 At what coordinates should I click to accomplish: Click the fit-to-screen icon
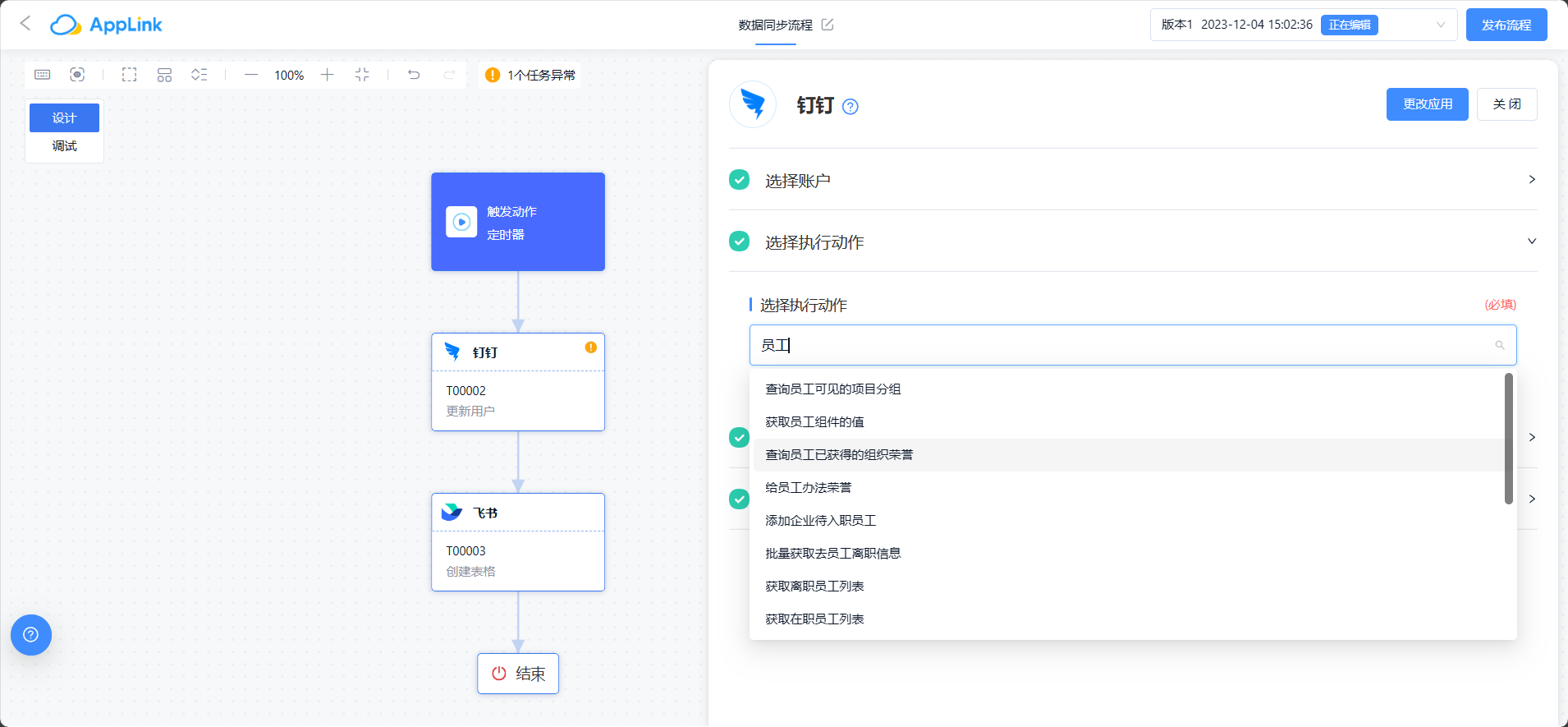(362, 75)
